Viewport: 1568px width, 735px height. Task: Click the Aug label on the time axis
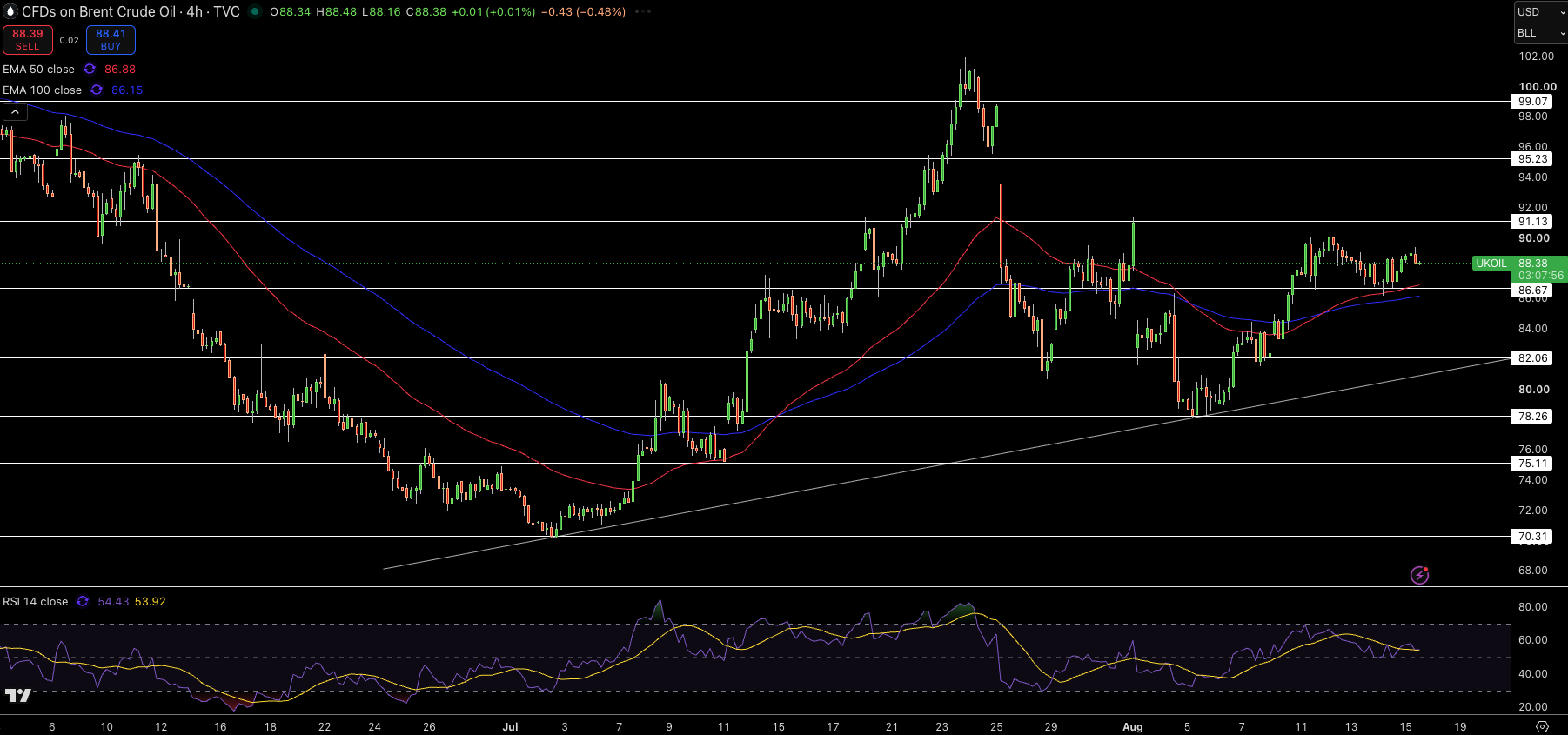coord(1133,726)
